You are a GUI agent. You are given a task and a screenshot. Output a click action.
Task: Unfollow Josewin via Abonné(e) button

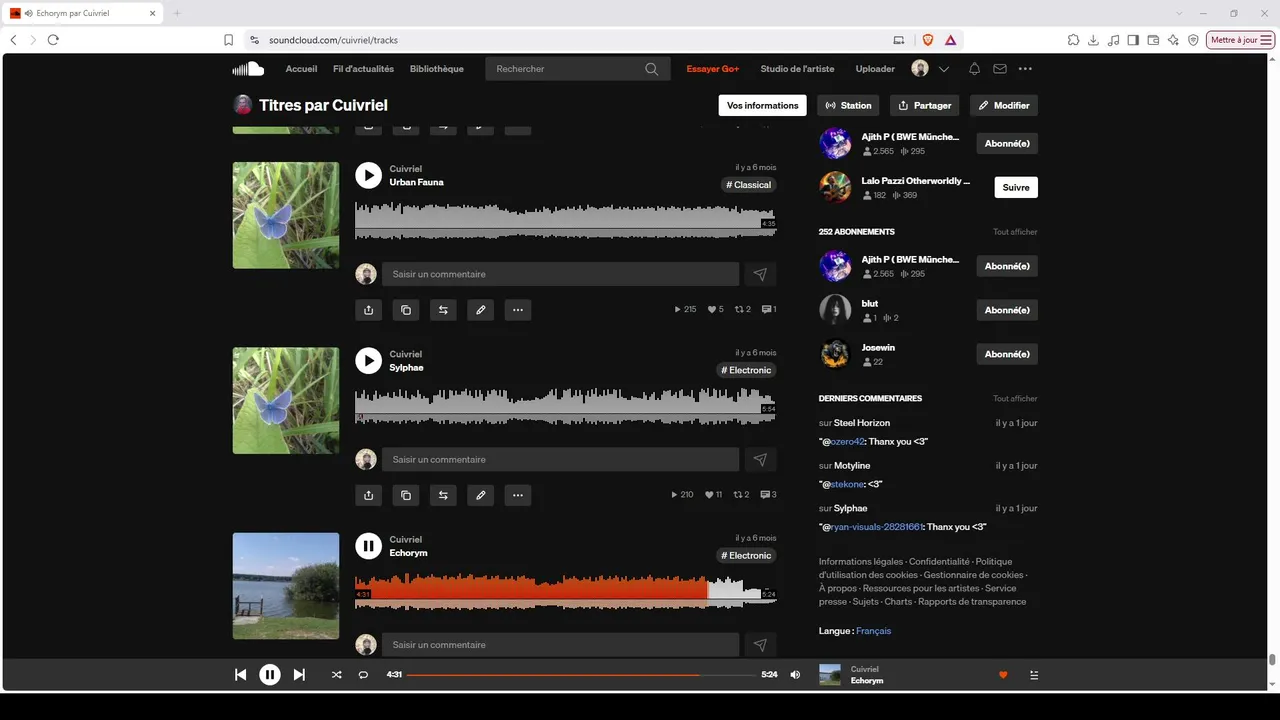(x=1007, y=354)
